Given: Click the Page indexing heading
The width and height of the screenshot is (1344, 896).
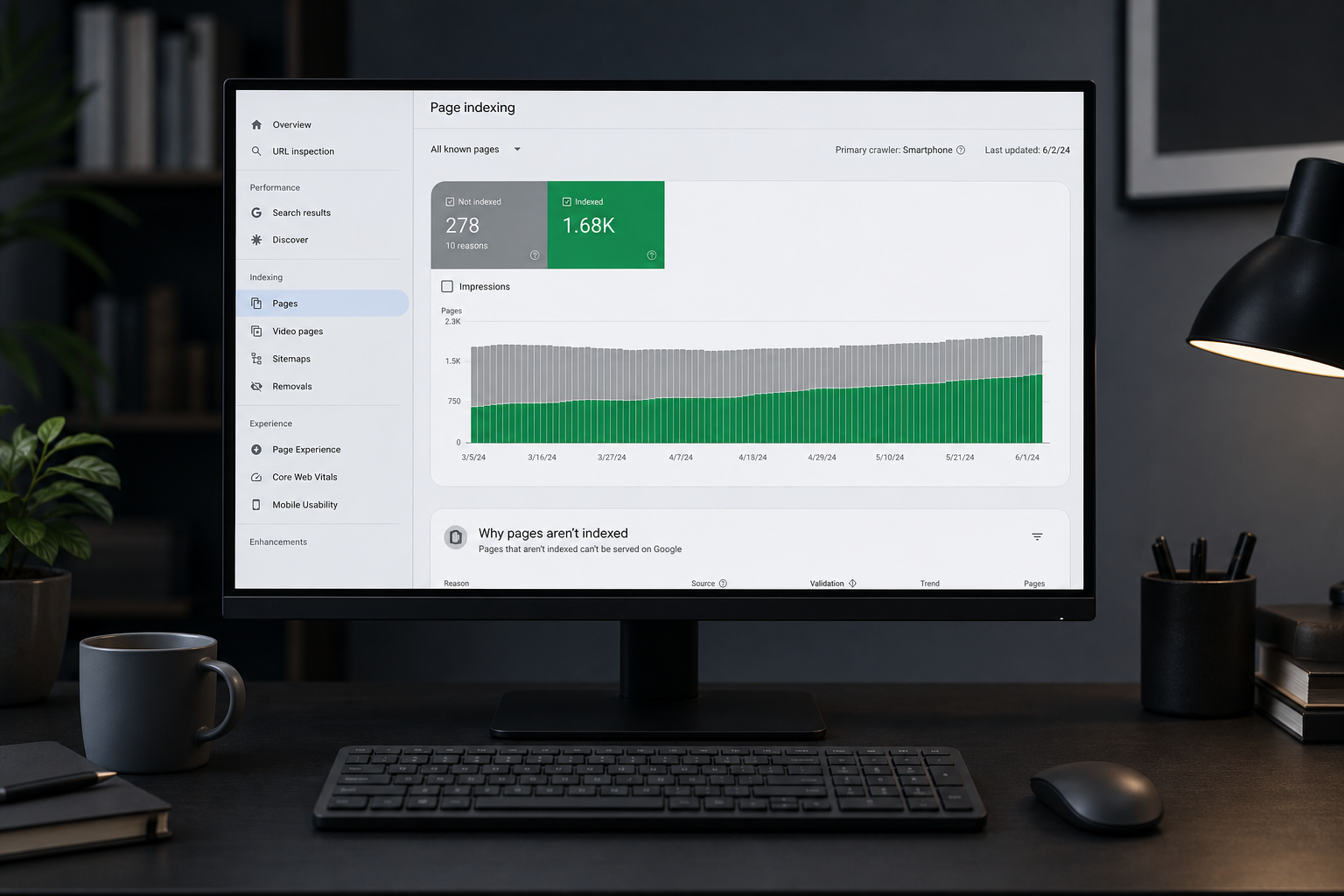Looking at the screenshot, I should (472, 108).
